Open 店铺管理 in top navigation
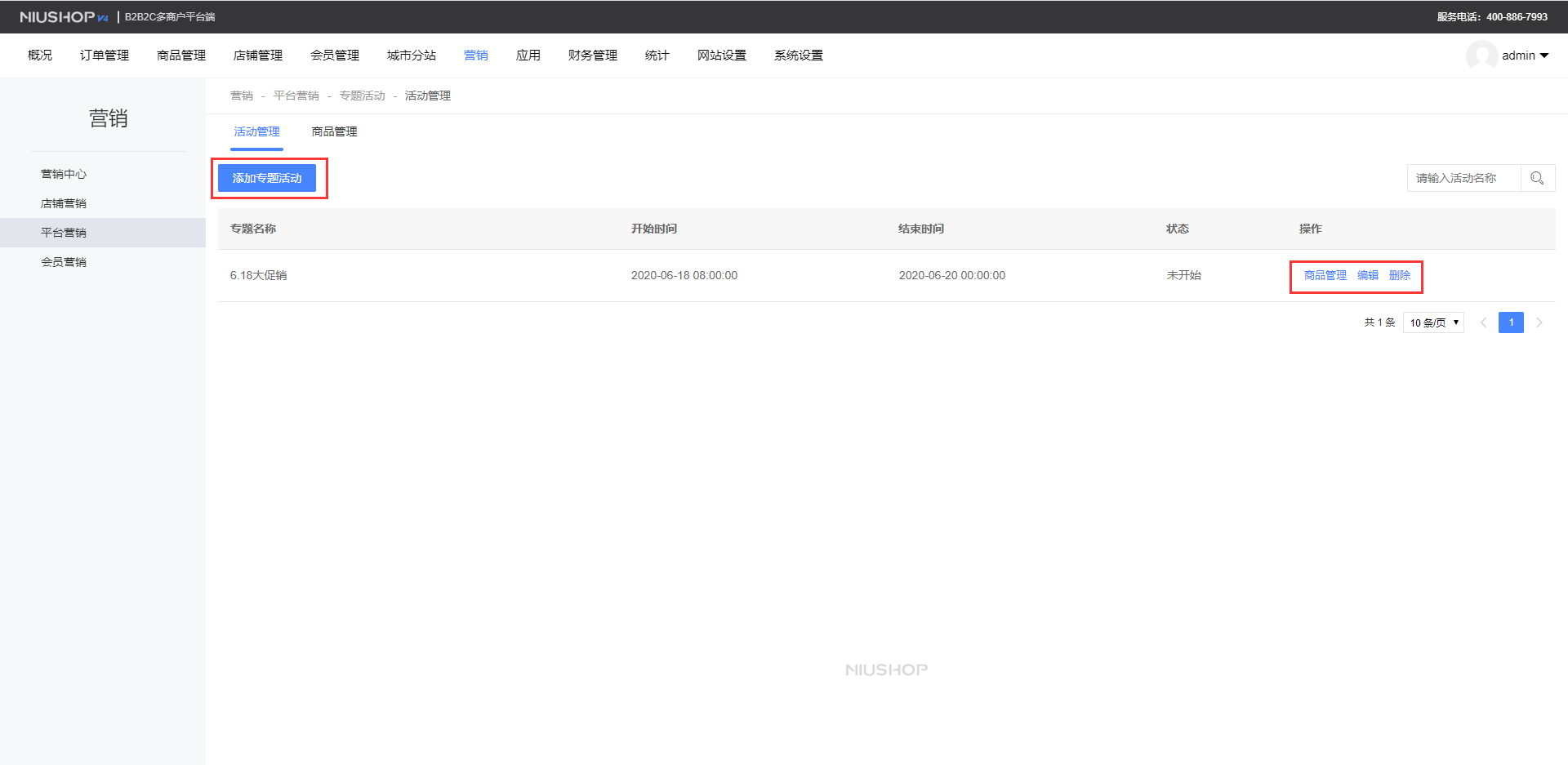This screenshot has height=765, width=1568. coord(258,56)
